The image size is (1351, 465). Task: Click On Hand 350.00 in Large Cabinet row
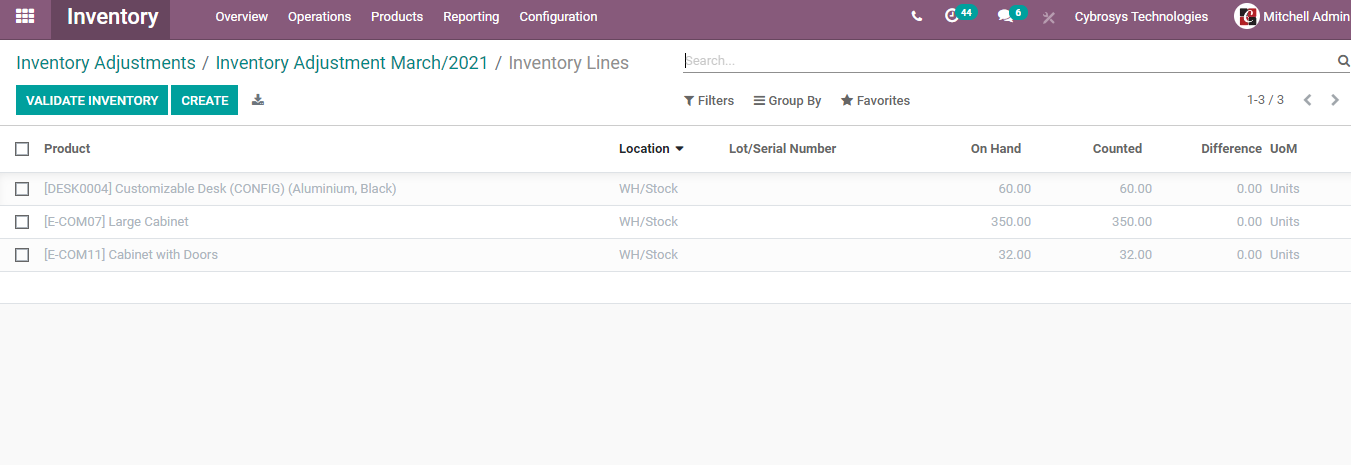(1011, 222)
